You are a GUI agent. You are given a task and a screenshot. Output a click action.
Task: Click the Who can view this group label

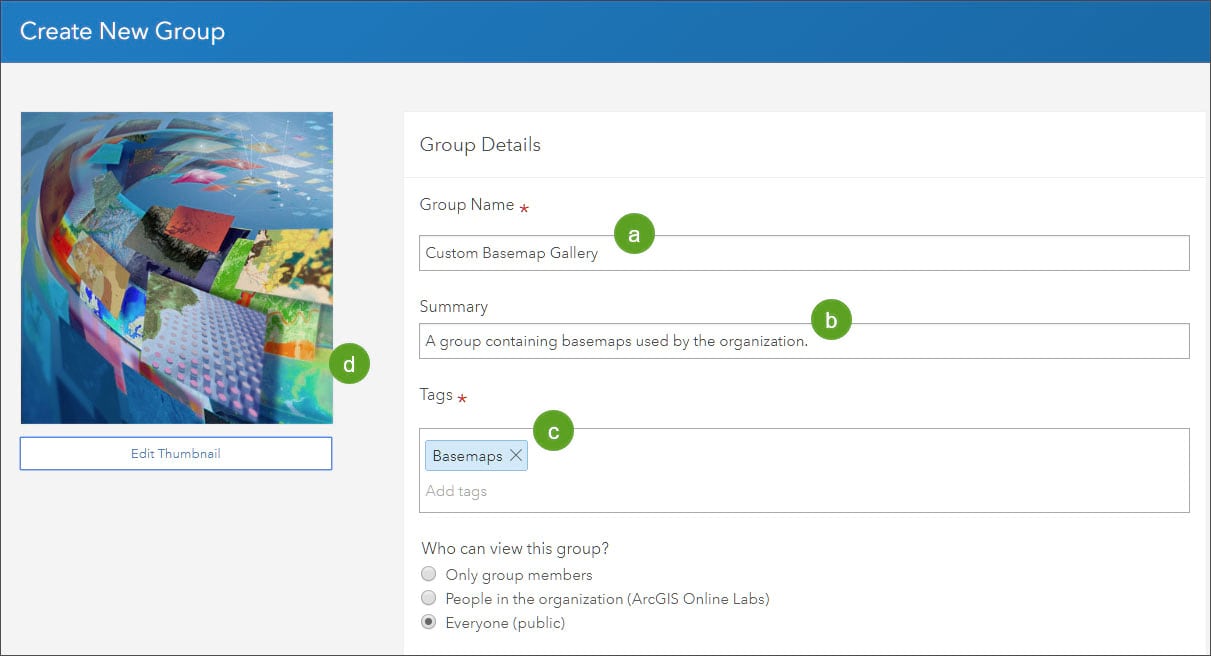click(515, 548)
